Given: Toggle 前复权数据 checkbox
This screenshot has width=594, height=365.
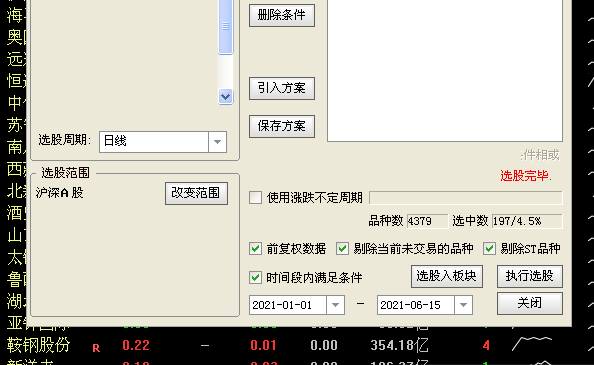Looking at the screenshot, I should [255, 249].
